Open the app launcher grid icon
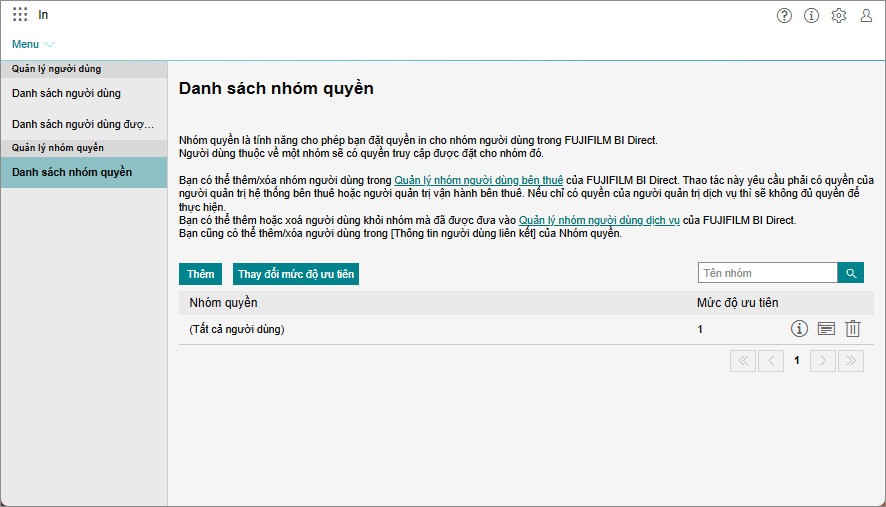Image resolution: width=886 pixels, height=507 pixels. 20,15
